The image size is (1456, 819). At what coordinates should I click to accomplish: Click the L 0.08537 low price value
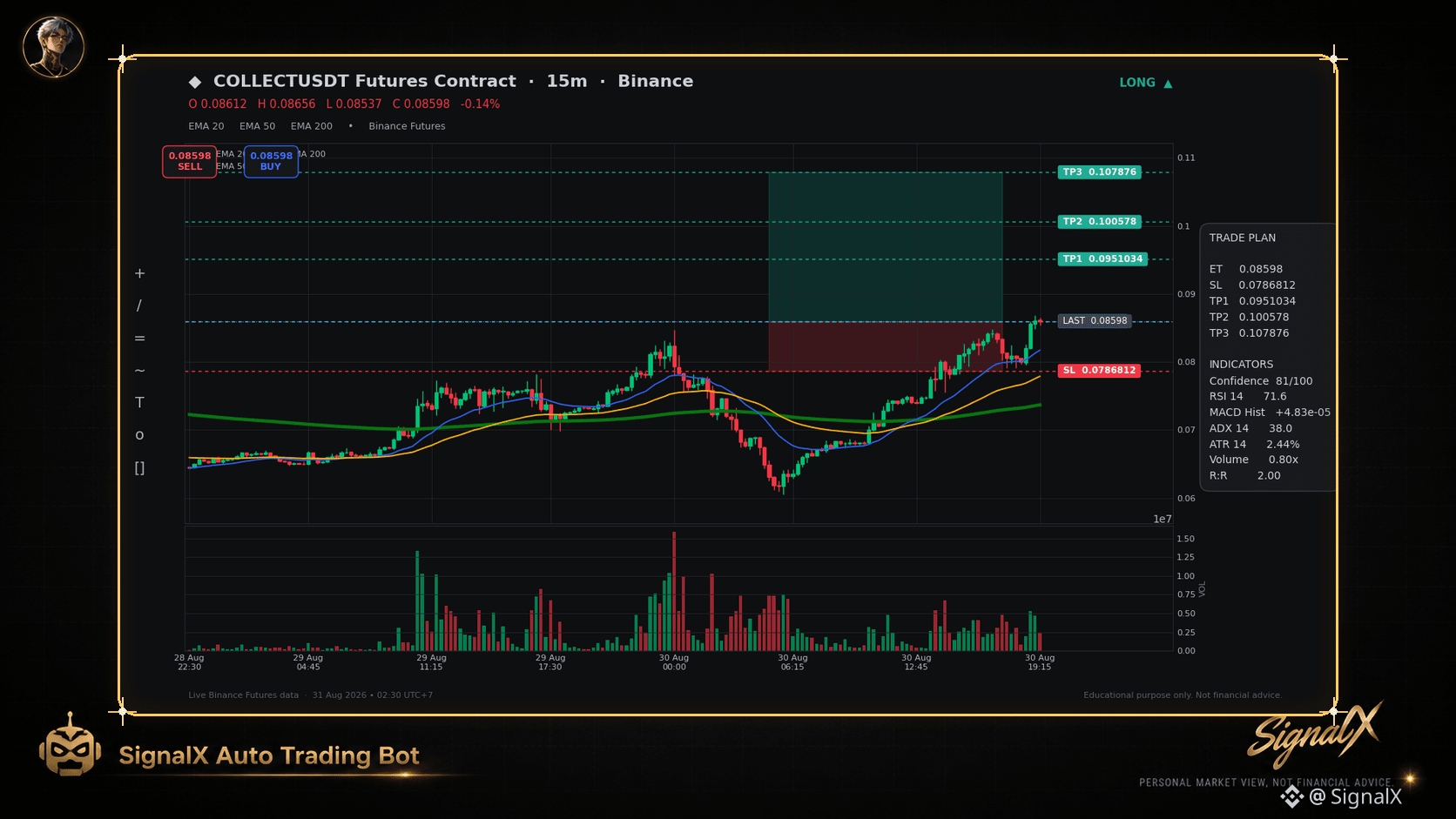pyautogui.click(x=354, y=104)
